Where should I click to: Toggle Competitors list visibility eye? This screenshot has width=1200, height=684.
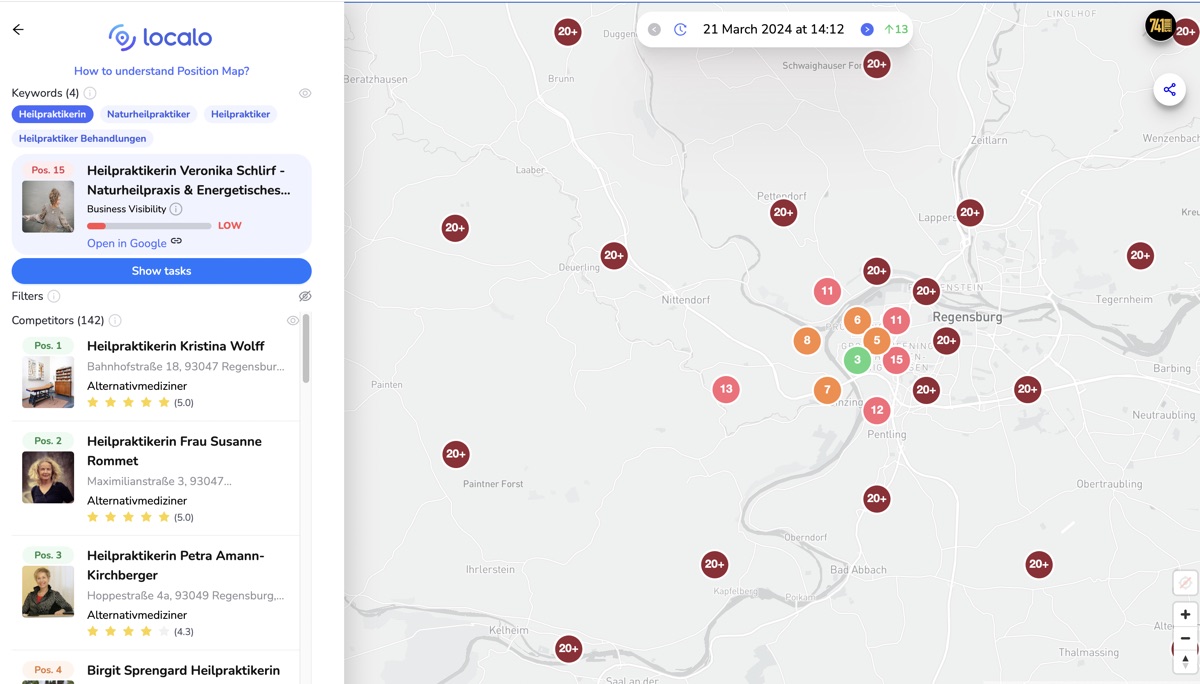[x=293, y=320]
